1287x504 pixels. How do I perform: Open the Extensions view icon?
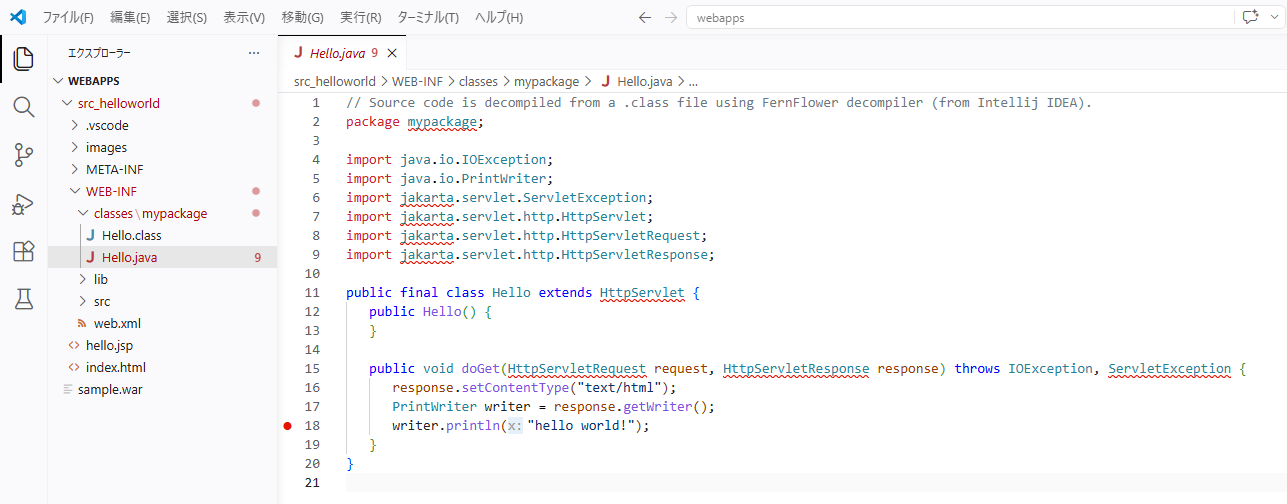(23, 252)
